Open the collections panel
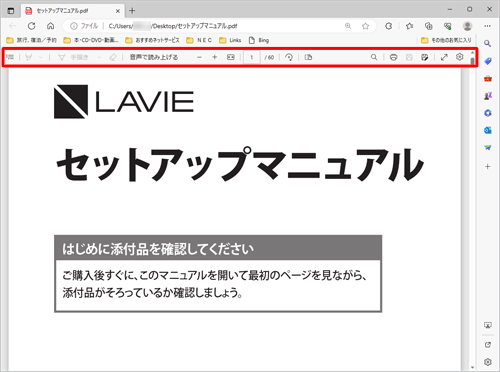Image resolution: width=500 pixels, height=372 pixels. point(429,26)
